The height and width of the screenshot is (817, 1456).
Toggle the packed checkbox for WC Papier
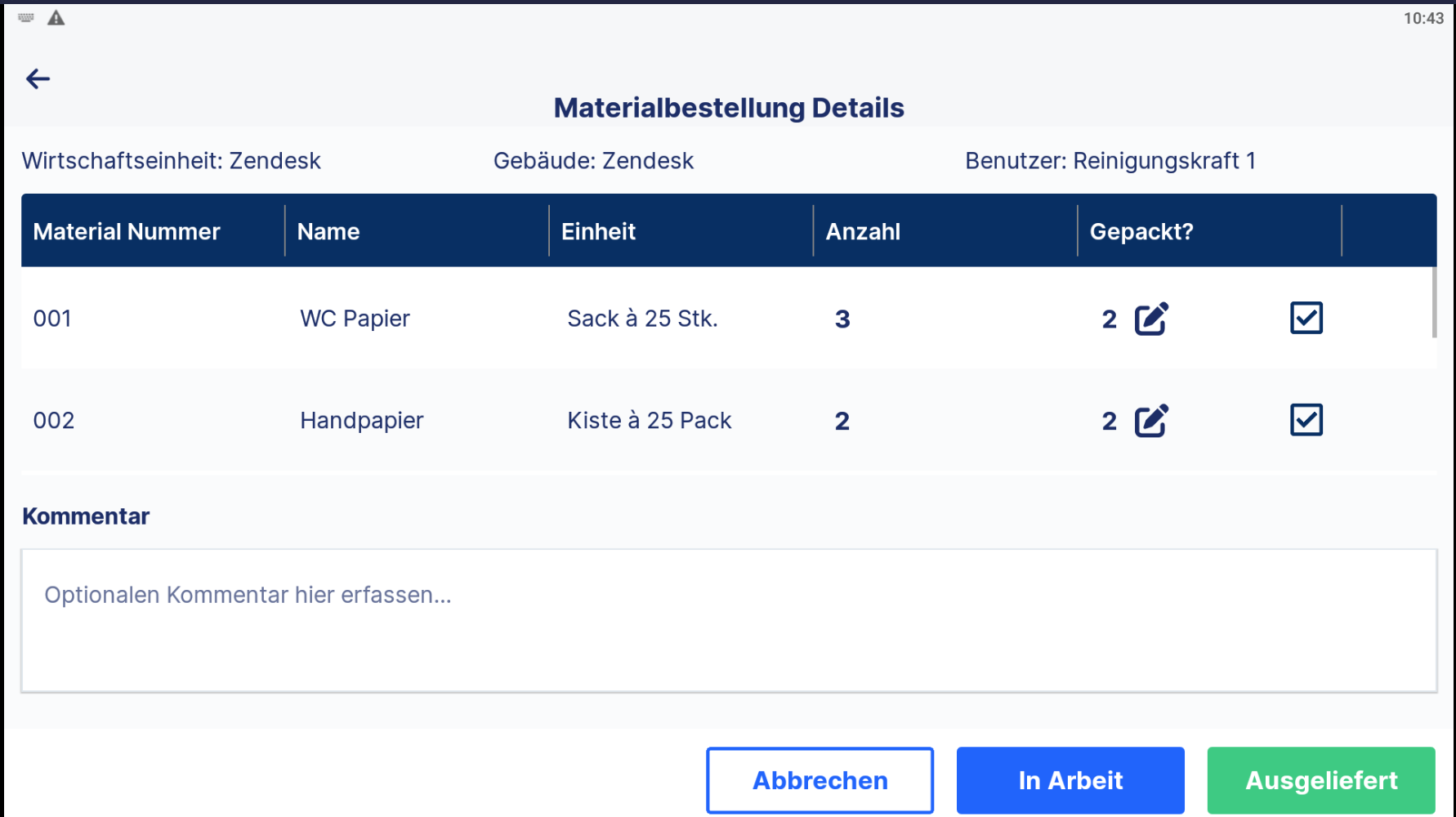1306,318
